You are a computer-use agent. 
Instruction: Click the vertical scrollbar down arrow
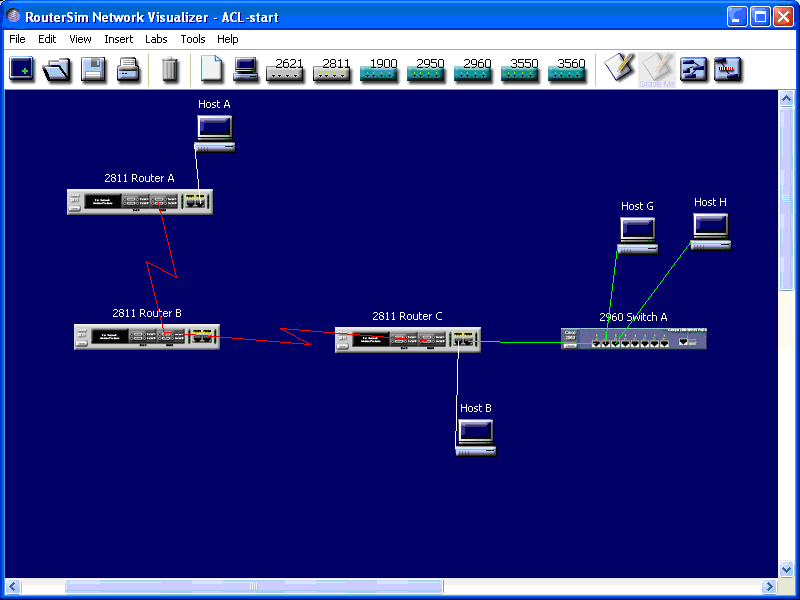point(786,569)
